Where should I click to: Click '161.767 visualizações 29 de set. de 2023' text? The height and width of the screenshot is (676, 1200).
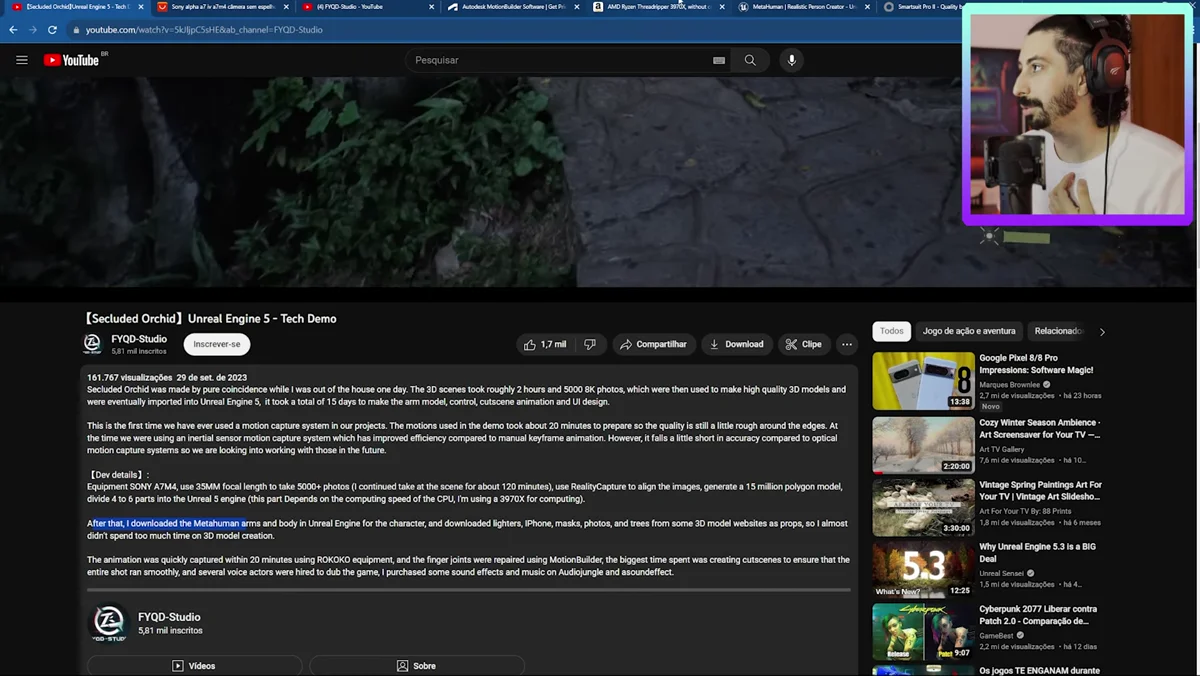167,377
